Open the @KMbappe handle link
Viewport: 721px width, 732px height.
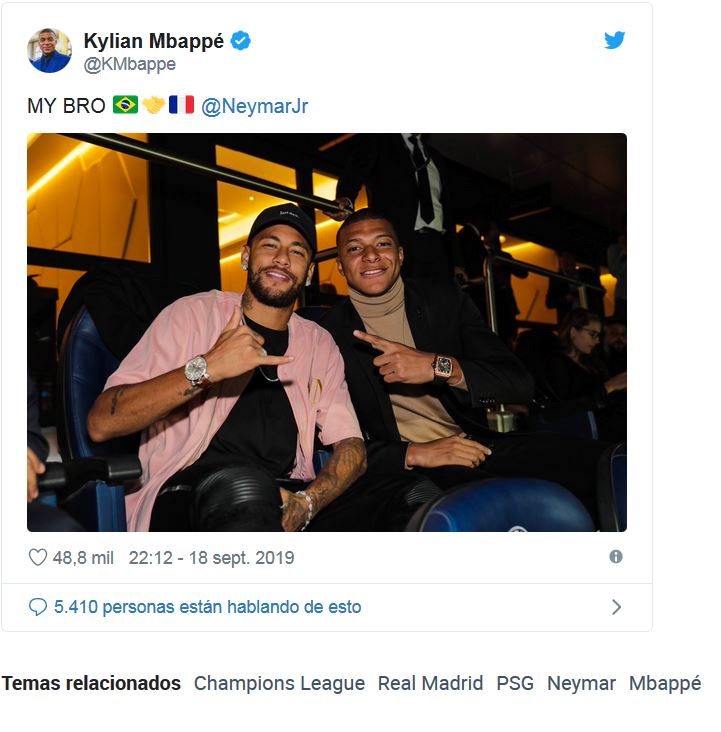click(x=129, y=64)
